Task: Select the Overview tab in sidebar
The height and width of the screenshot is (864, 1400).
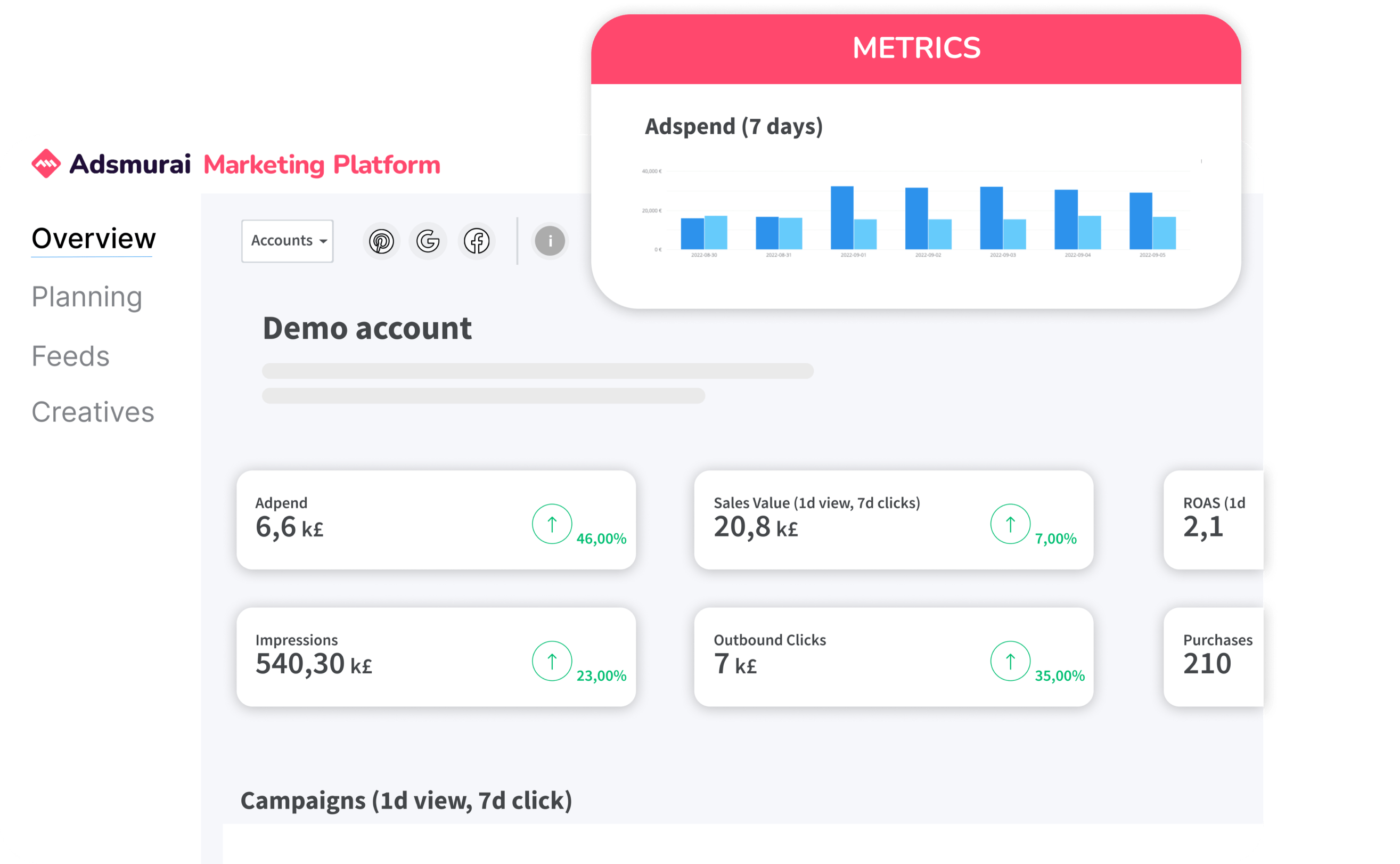Action: 93,239
